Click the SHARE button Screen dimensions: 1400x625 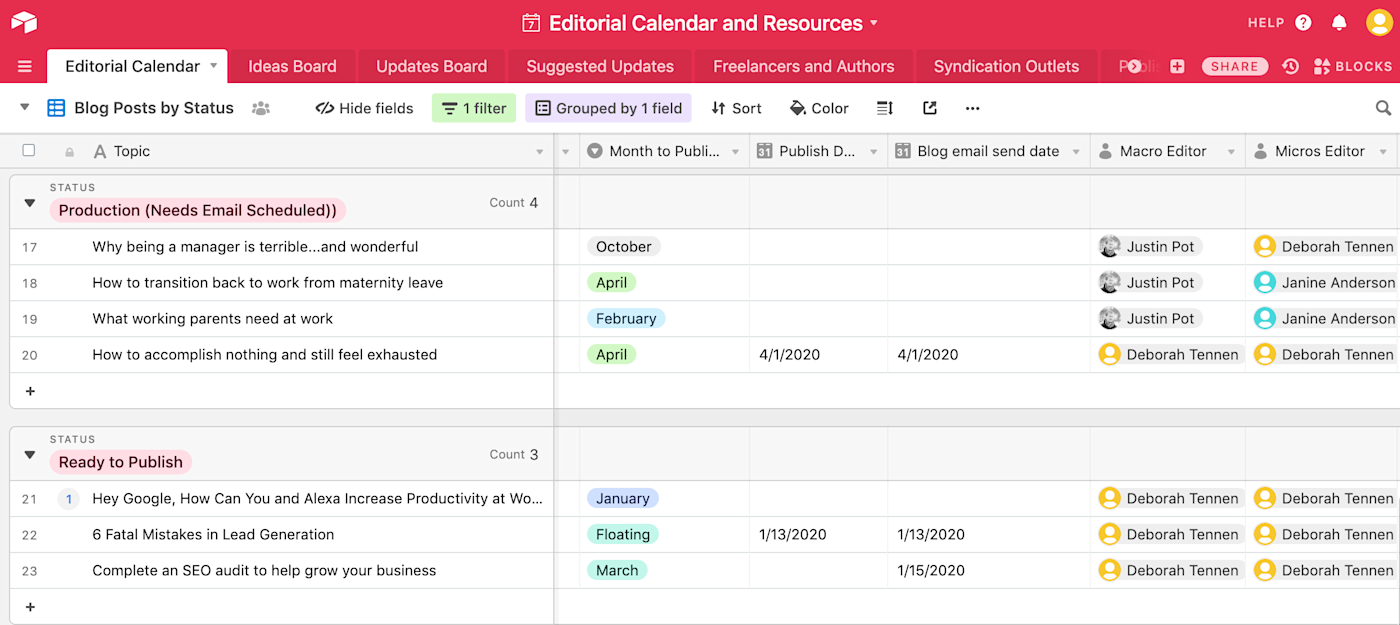coord(1235,66)
